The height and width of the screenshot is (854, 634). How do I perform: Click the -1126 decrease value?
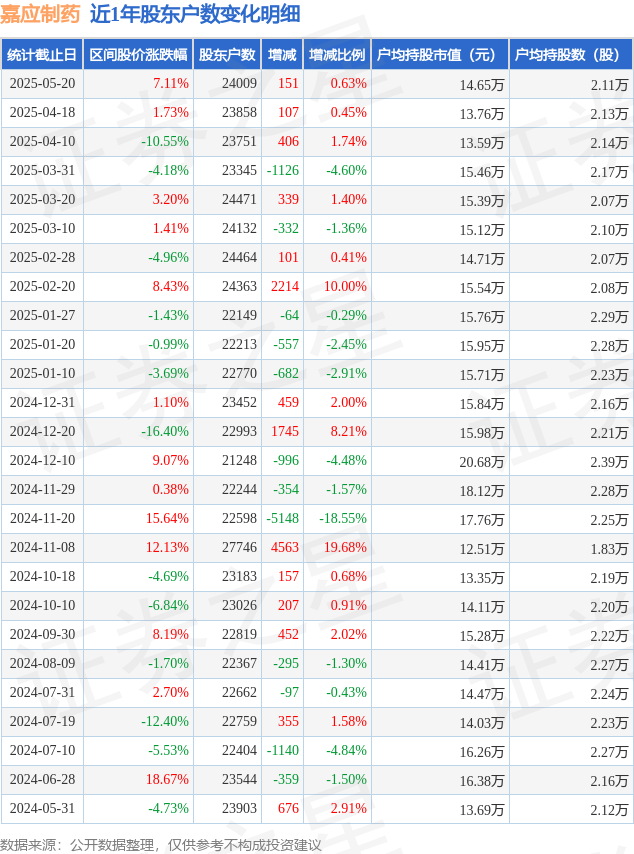click(x=283, y=170)
